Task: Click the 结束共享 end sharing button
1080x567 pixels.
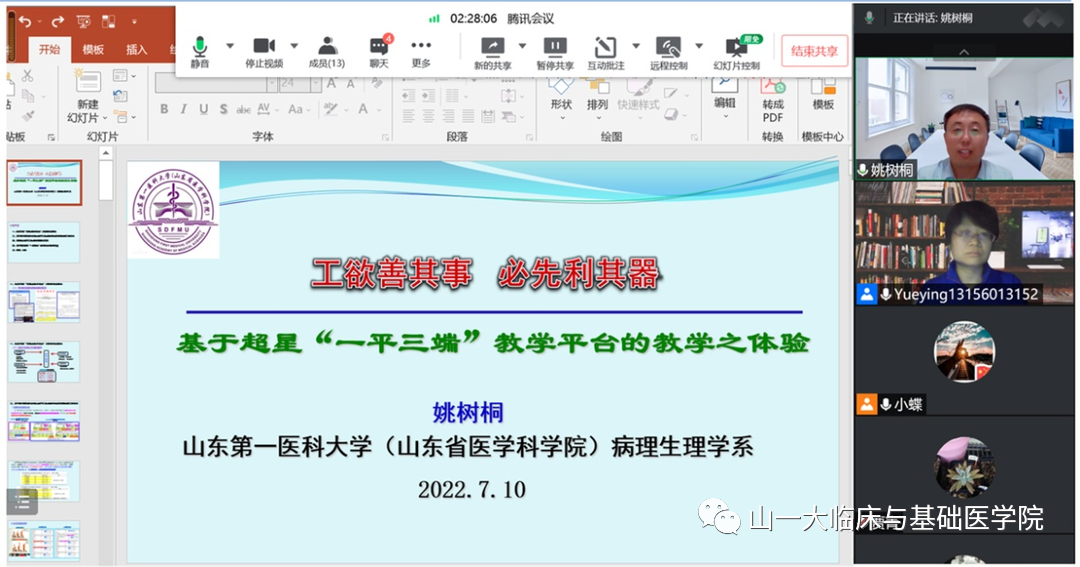Action: [814, 50]
